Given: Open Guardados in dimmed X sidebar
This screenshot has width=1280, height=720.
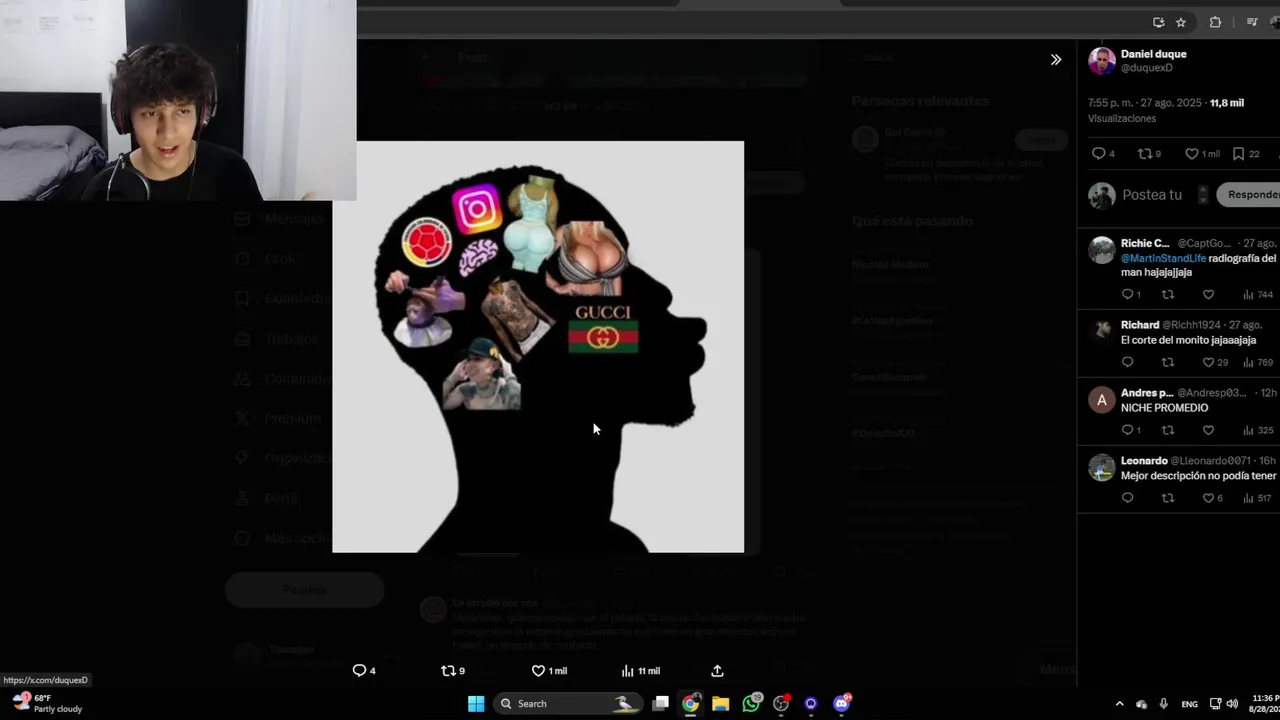Looking at the screenshot, I should [x=283, y=298].
